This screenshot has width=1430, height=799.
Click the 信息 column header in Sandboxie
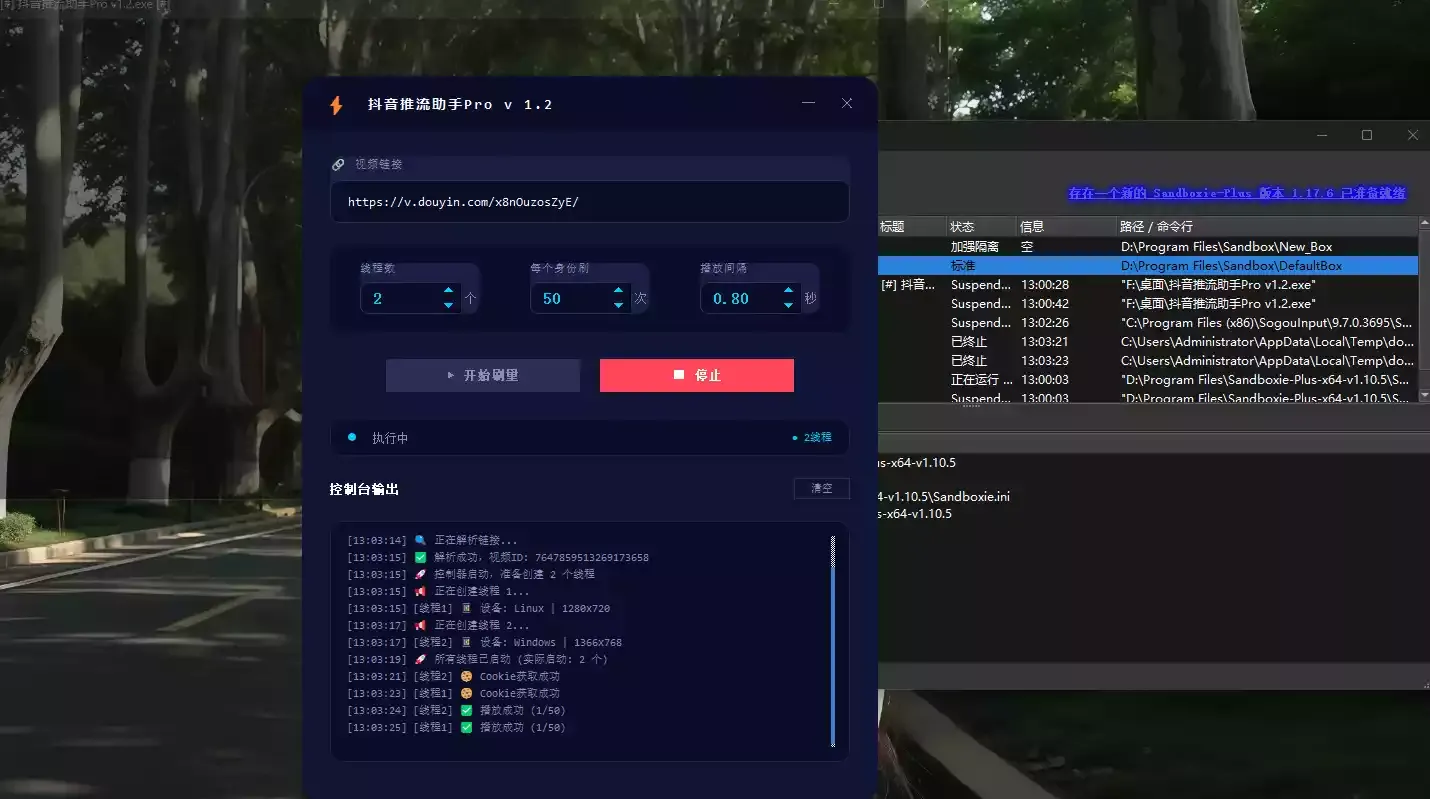1066,227
